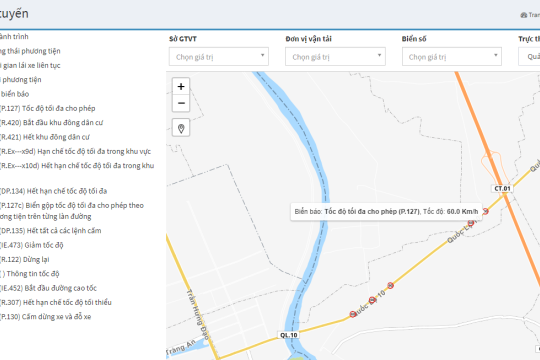Viewport: 540px width, 360px height.
Task: Choose (R.122) Dừng lại entry
Action: click(24, 259)
